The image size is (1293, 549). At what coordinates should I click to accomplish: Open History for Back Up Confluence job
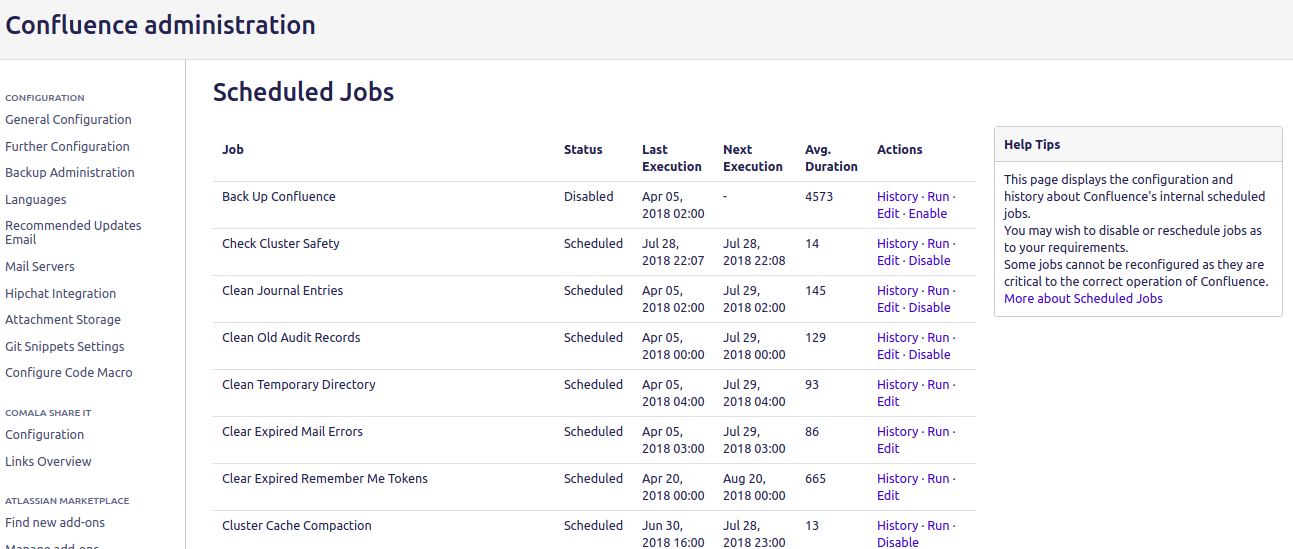click(x=897, y=197)
